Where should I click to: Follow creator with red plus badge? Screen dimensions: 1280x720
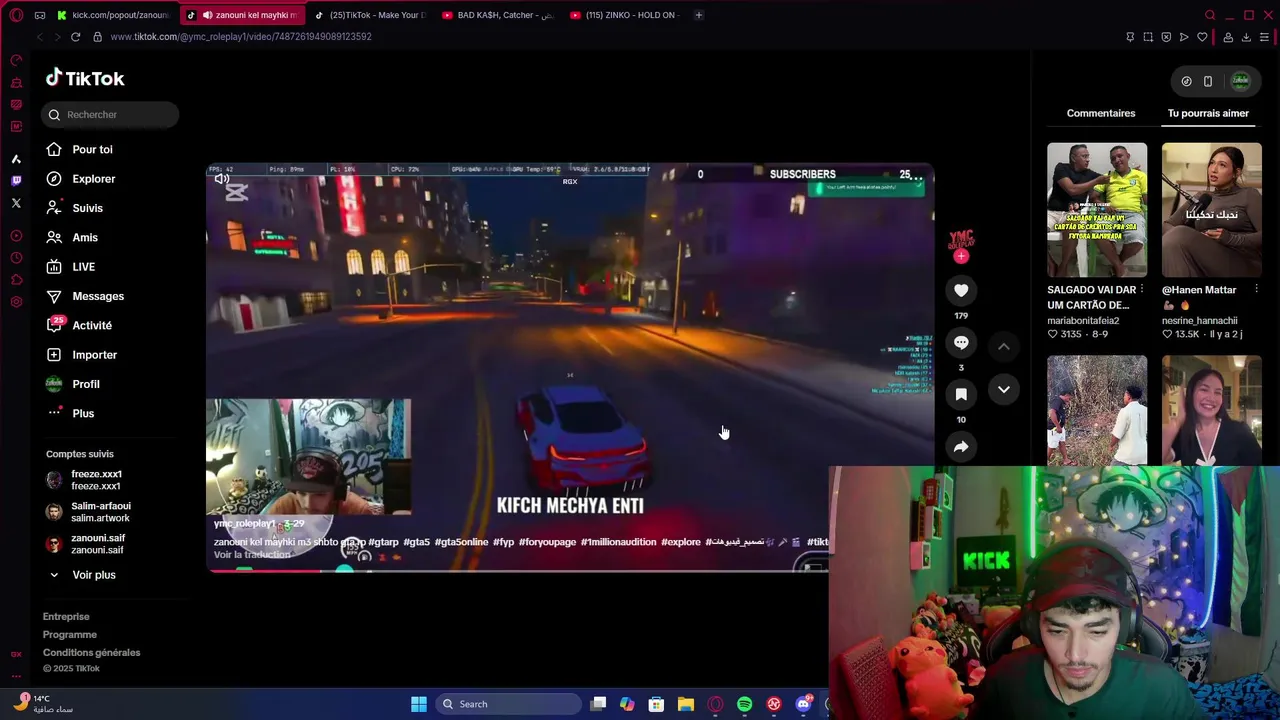click(961, 256)
